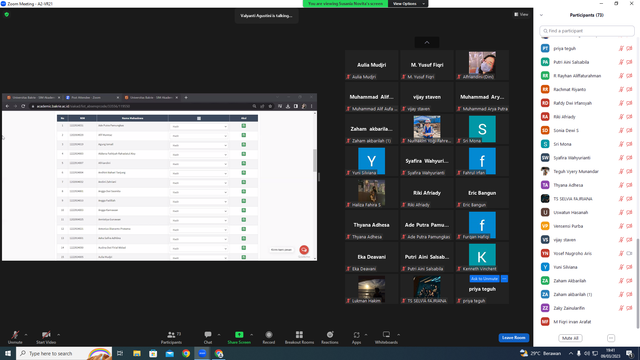Click the Start Video camera icon
Viewport: 640px width, 360px height.
(x=46, y=335)
